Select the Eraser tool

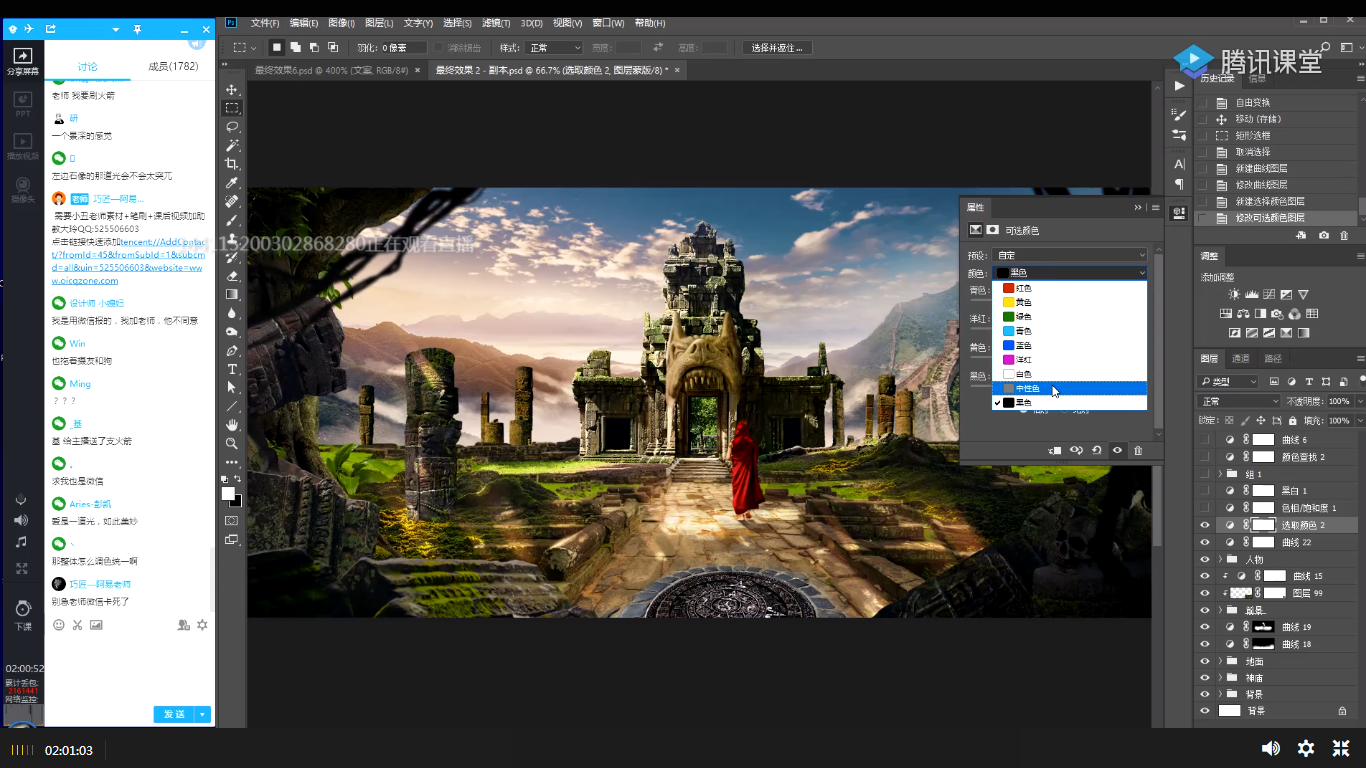[x=232, y=276]
